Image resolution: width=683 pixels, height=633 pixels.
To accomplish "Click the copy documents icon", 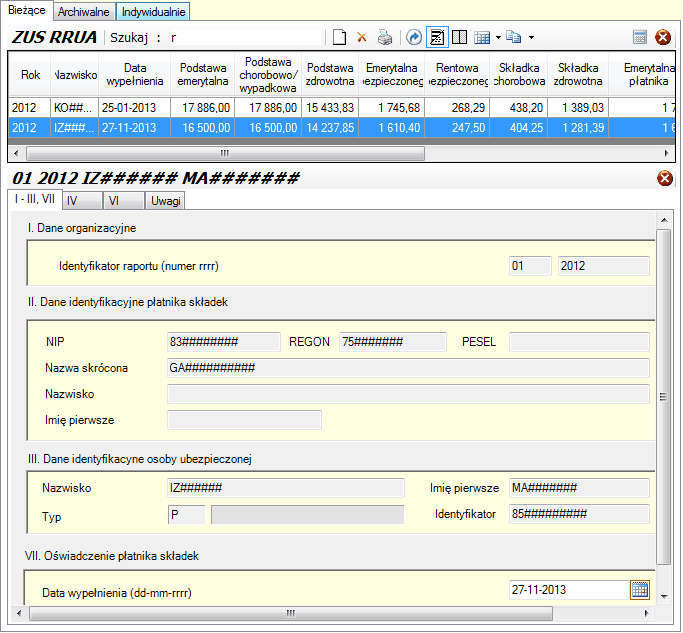I will pos(514,37).
